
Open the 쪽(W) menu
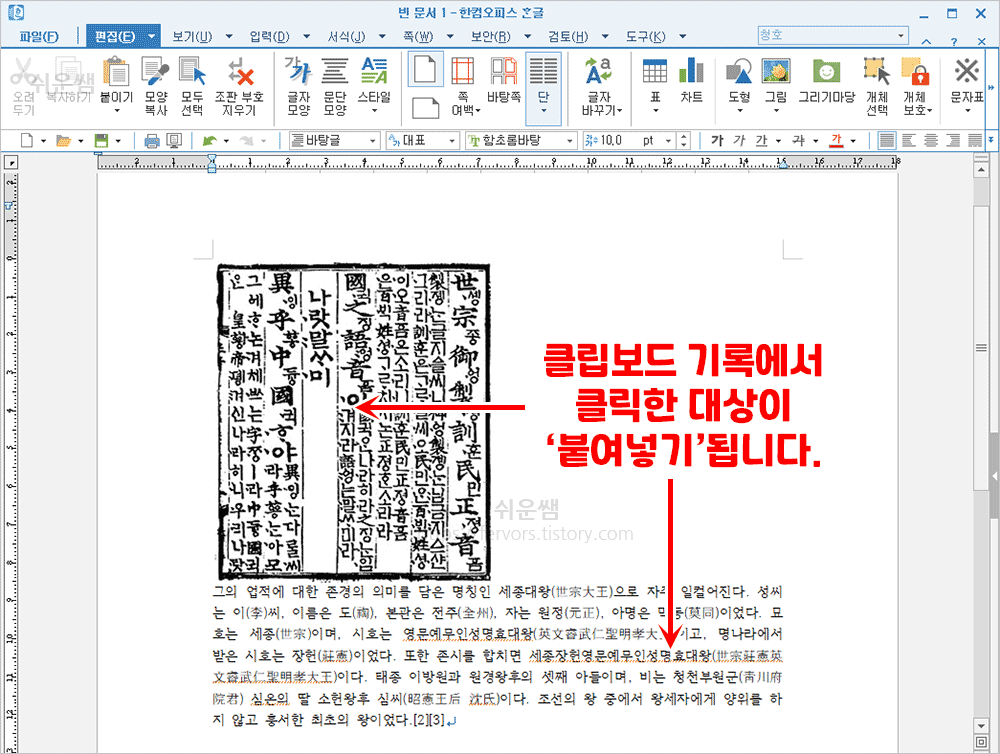[418, 36]
